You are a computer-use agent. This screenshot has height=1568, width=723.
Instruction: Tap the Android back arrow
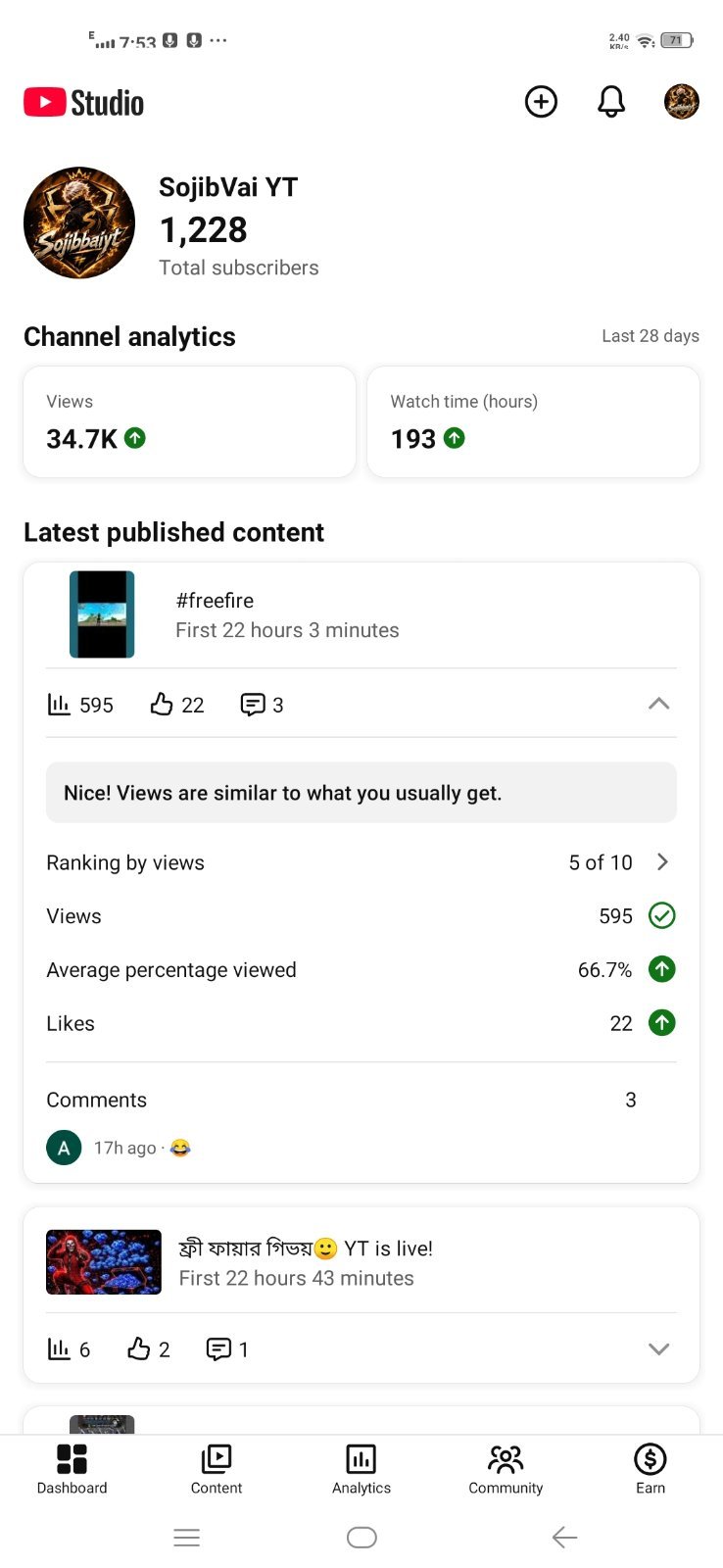tap(565, 1538)
